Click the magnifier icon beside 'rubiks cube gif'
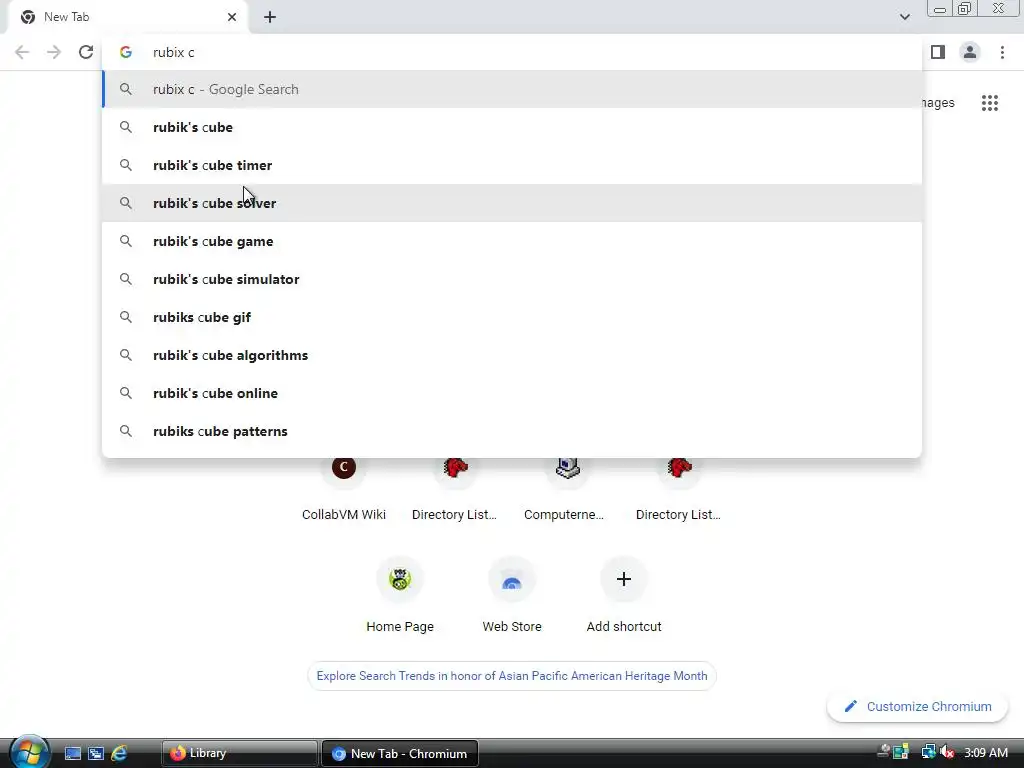This screenshot has width=1024, height=768. pos(126,317)
